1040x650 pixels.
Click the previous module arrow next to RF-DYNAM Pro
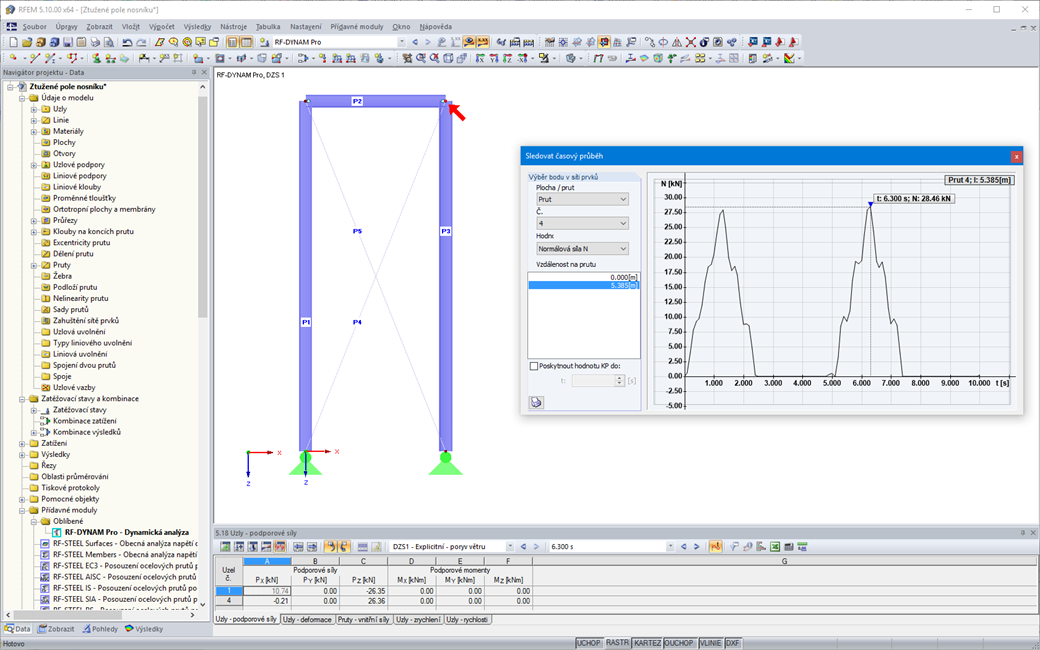coord(415,42)
